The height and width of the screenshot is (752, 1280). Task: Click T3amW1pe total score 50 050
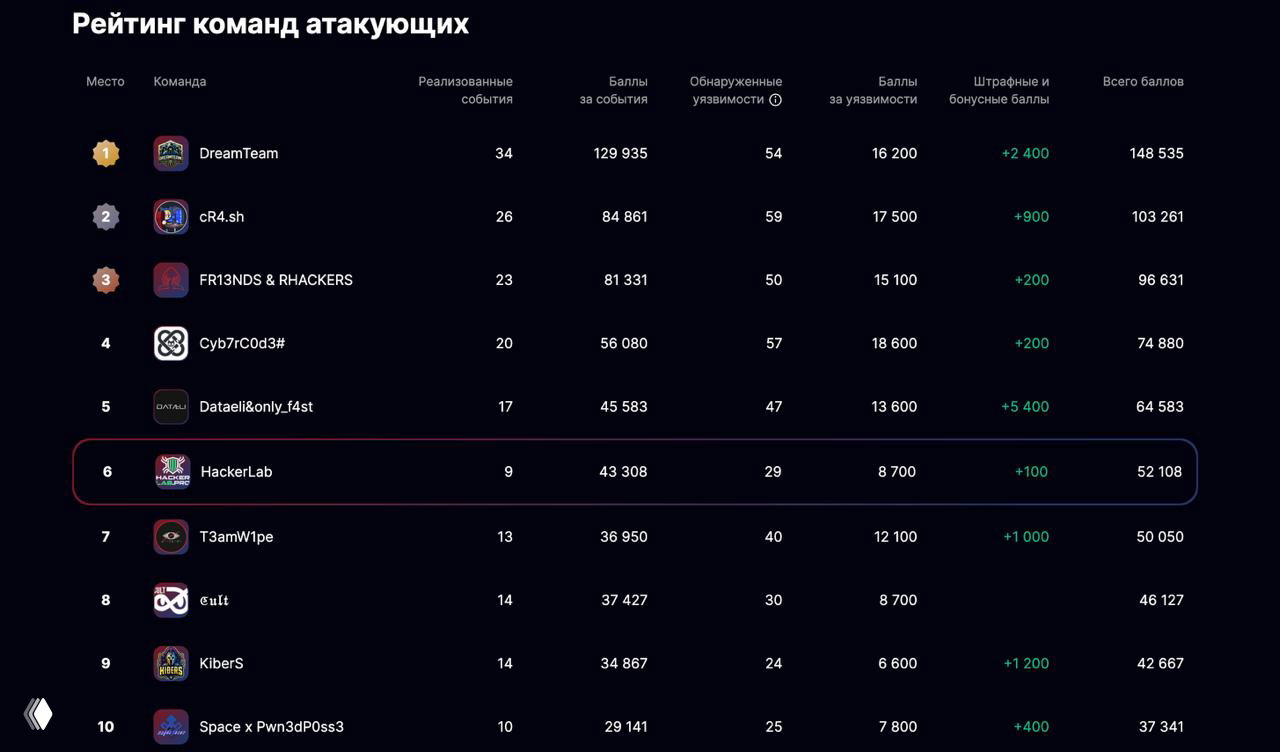(1160, 537)
